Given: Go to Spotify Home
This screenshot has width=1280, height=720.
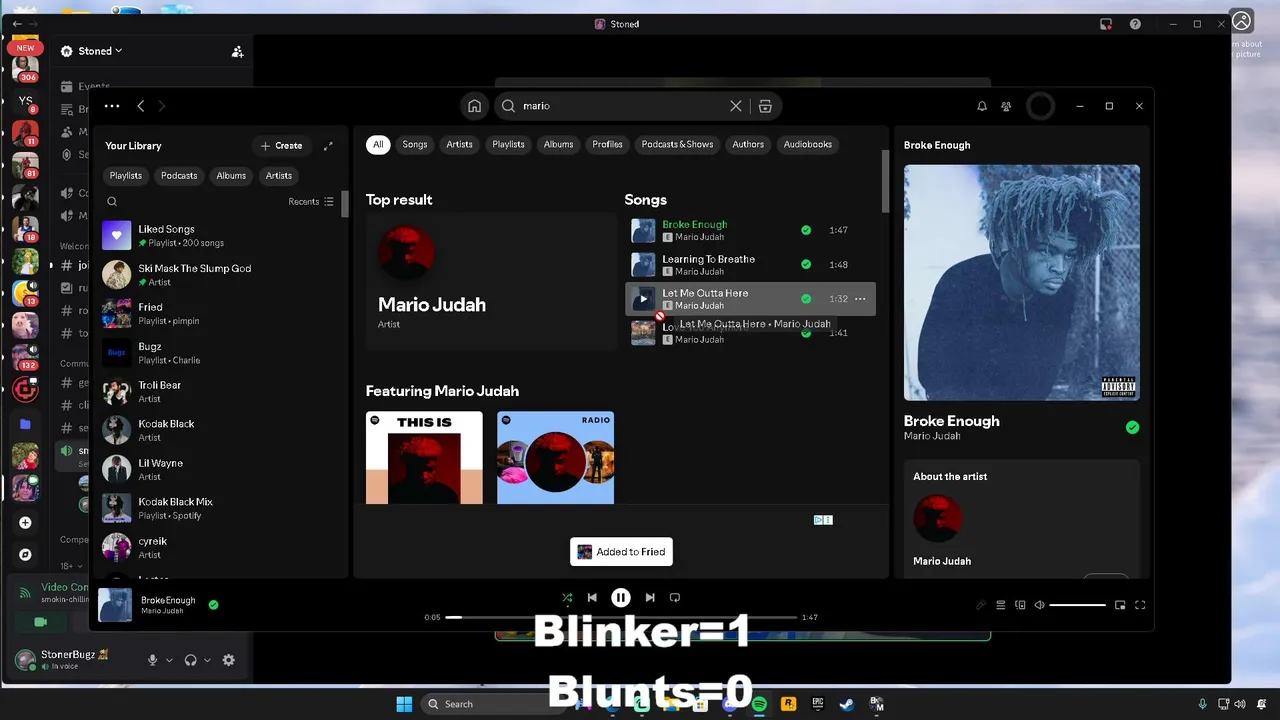Looking at the screenshot, I should point(475,106).
